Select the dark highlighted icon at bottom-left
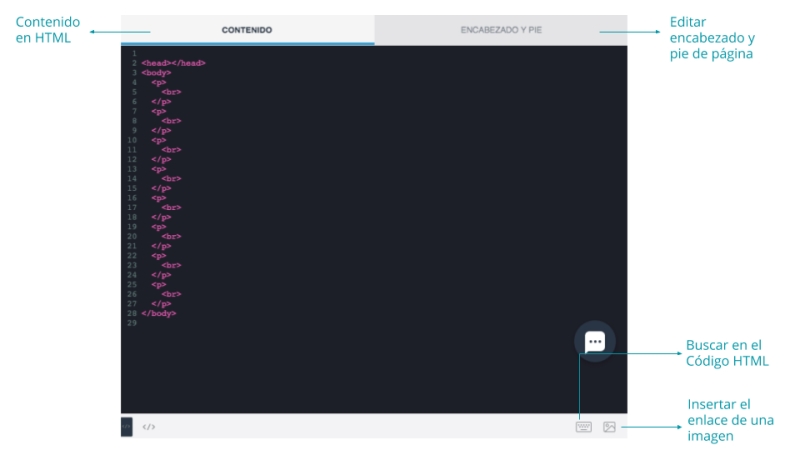800x450 pixels. [126, 427]
